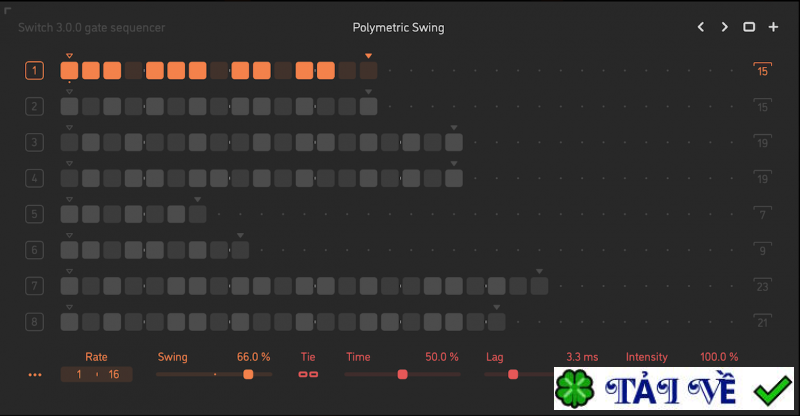800x416 pixels.
Task: Click the plus icon to add preset
Action: (773, 27)
